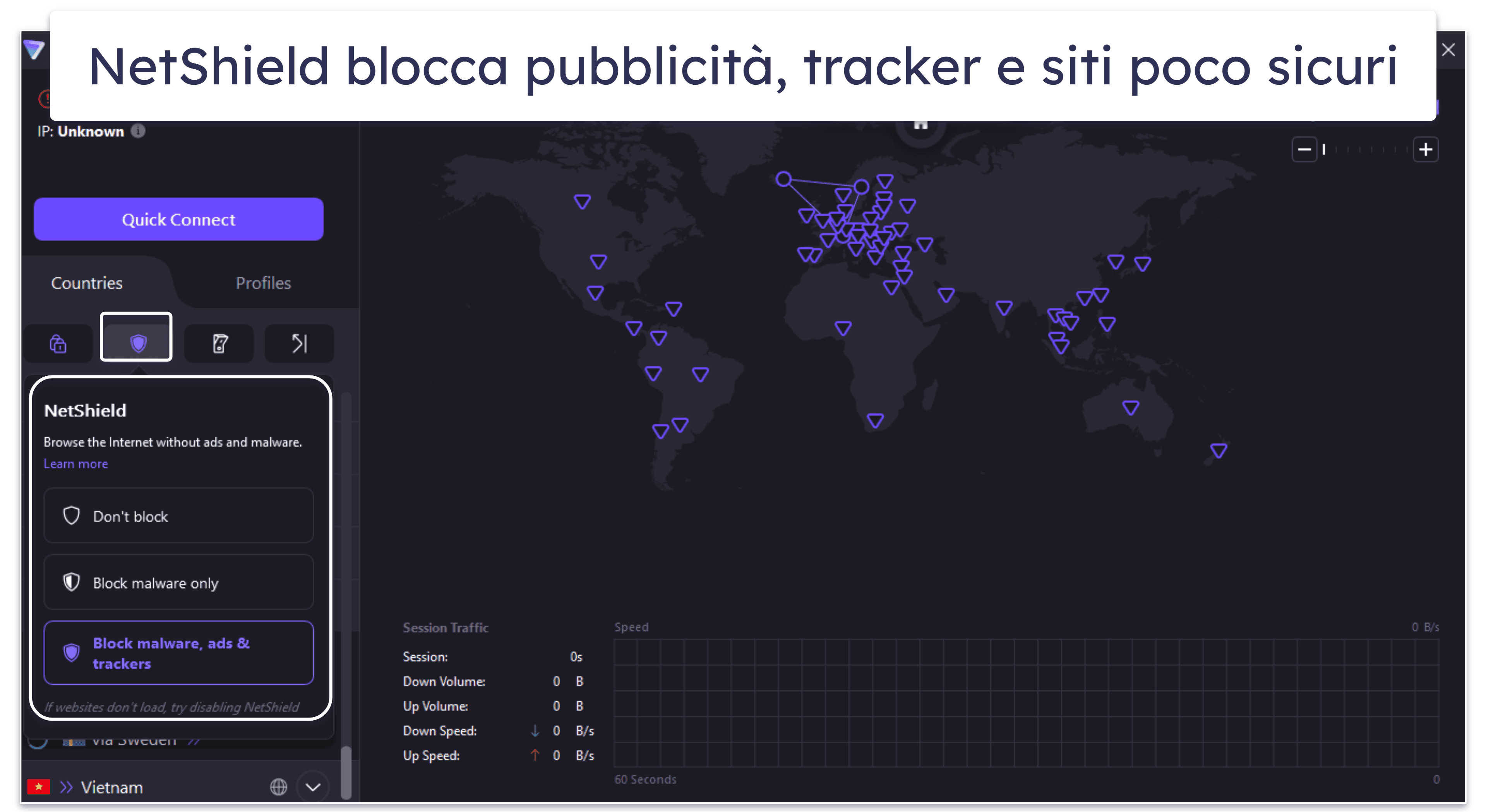The image size is (1486, 812).
Task: Switch to the Countries tab
Action: pyautogui.click(x=87, y=283)
